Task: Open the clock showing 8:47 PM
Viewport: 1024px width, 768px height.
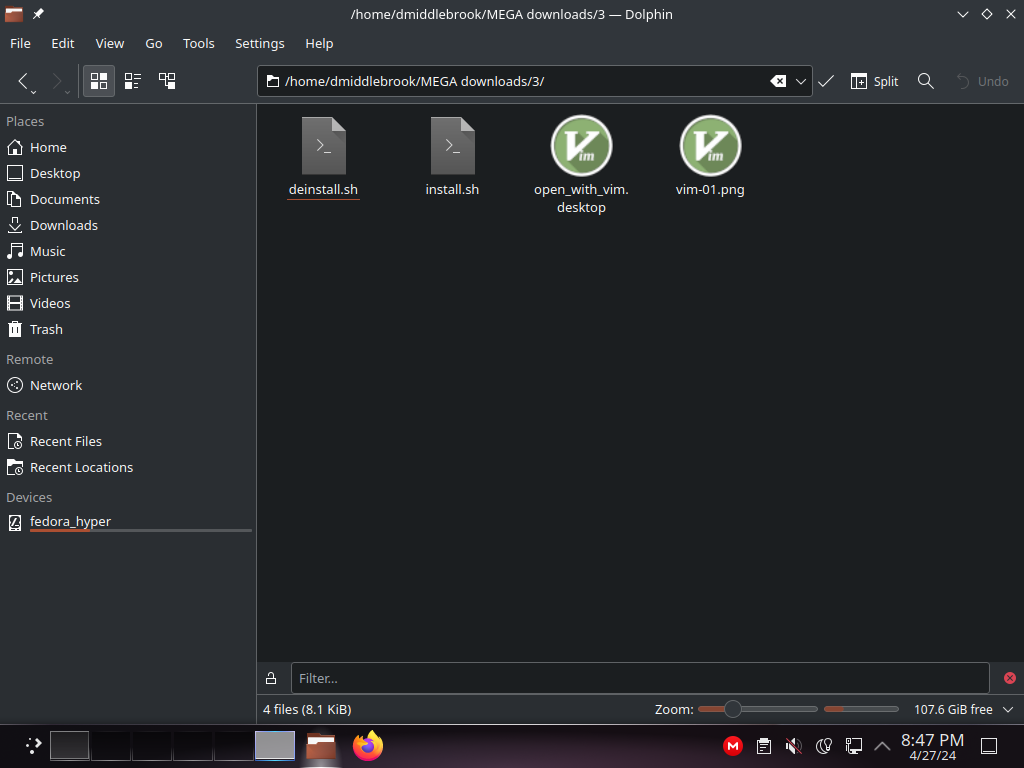Action: pos(933,746)
